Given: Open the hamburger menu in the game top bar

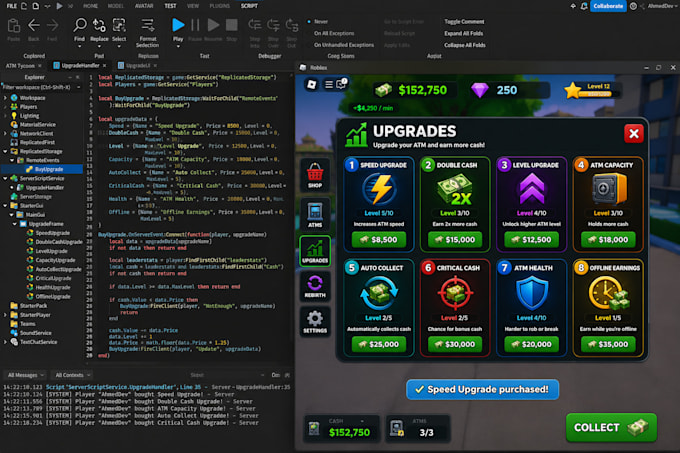Looking at the screenshot, I should tap(329, 84).
